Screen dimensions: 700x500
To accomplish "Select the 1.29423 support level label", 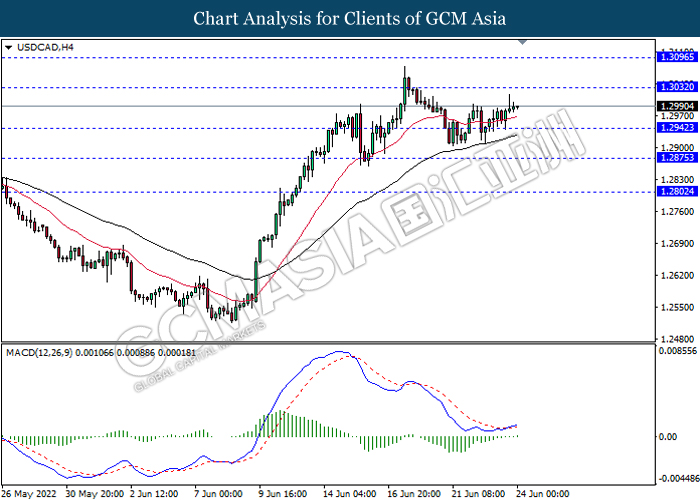I will click(x=677, y=128).
